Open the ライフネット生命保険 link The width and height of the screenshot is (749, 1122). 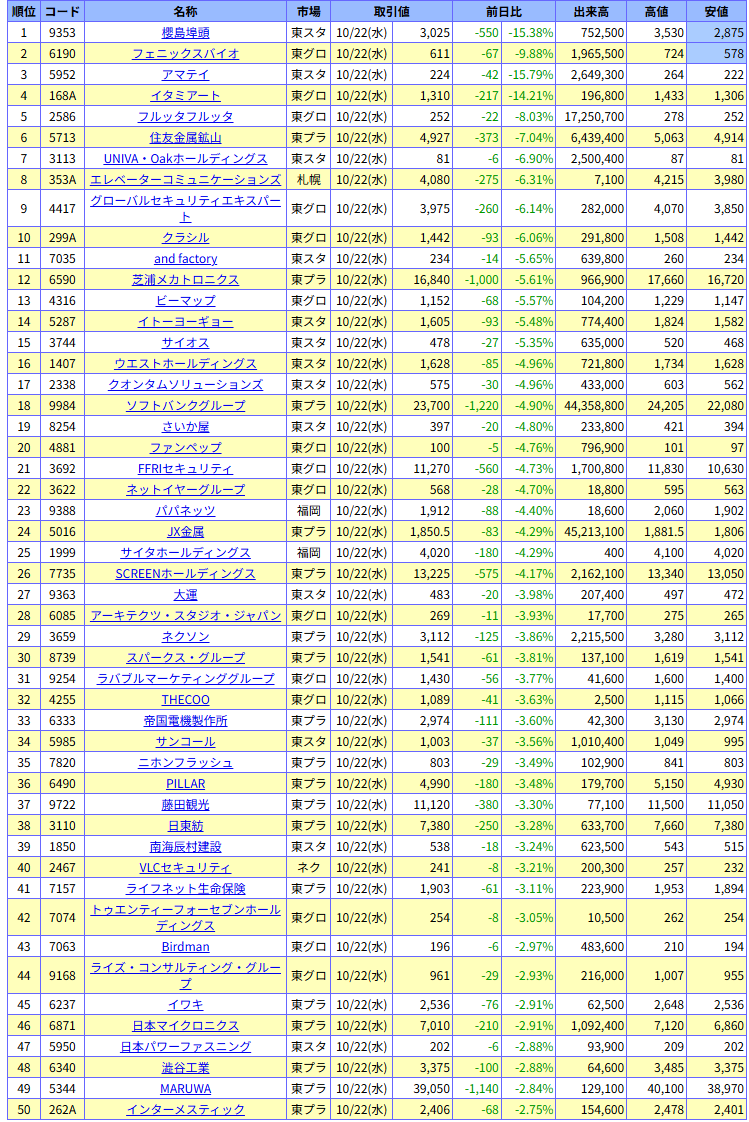point(185,889)
